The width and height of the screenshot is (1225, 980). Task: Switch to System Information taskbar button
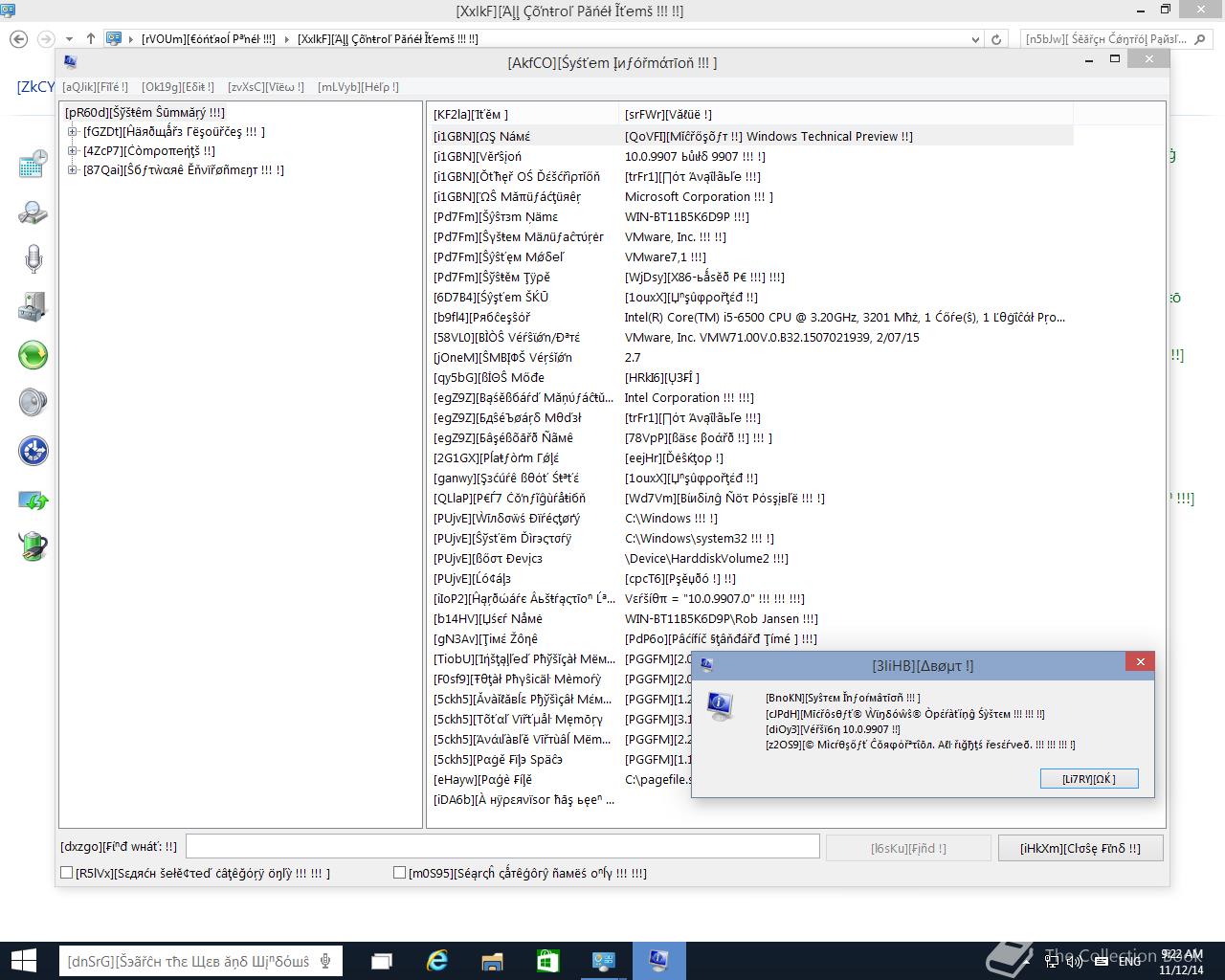(x=659, y=961)
